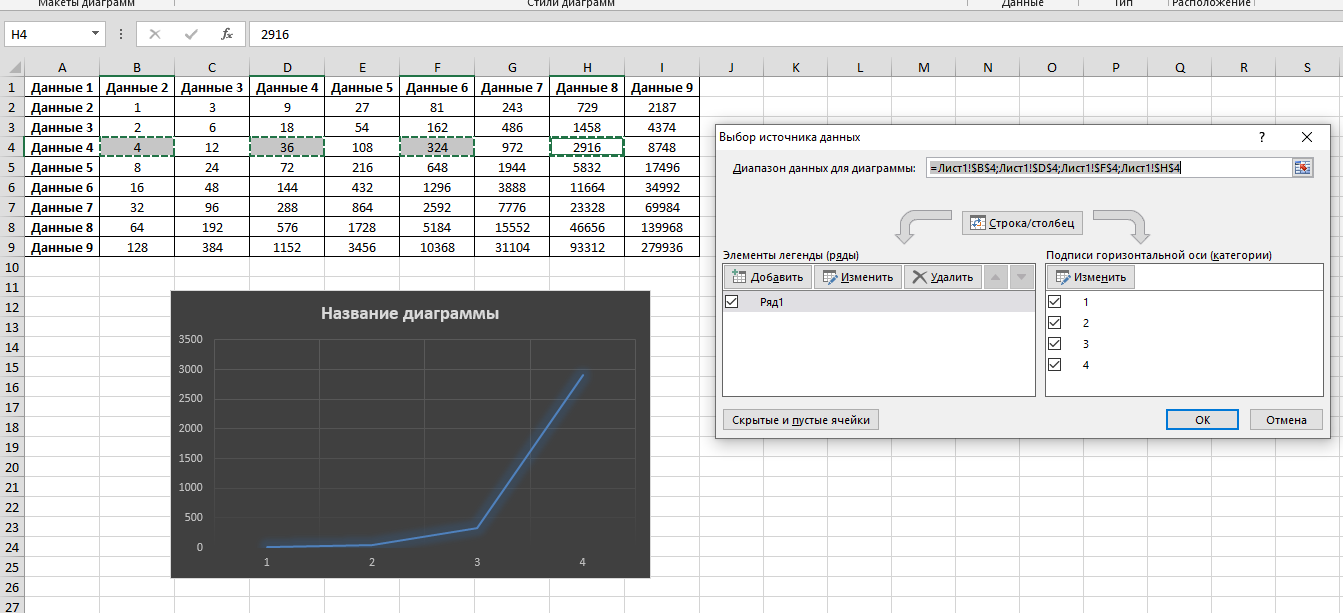The height and width of the screenshot is (613, 1343).
Task: Click the 3500 label on chart axis
Action: (x=189, y=339)
